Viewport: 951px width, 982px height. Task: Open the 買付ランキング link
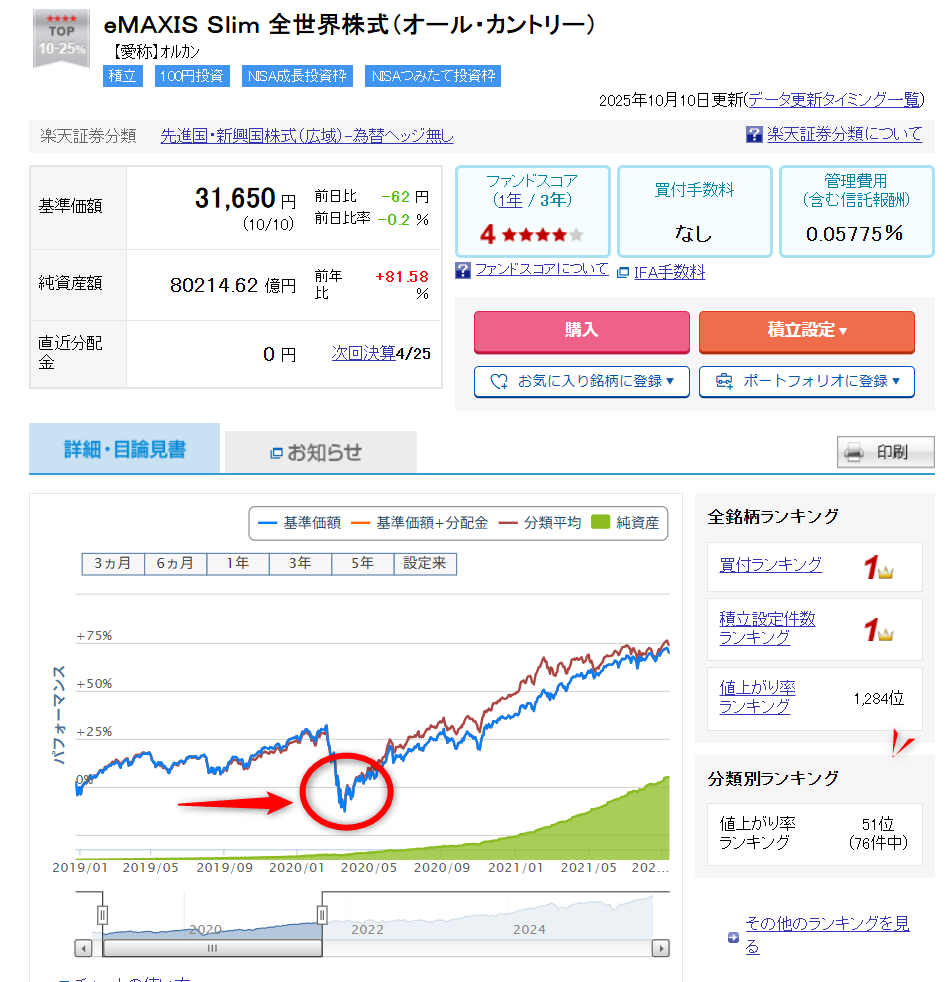pos(770,565)
